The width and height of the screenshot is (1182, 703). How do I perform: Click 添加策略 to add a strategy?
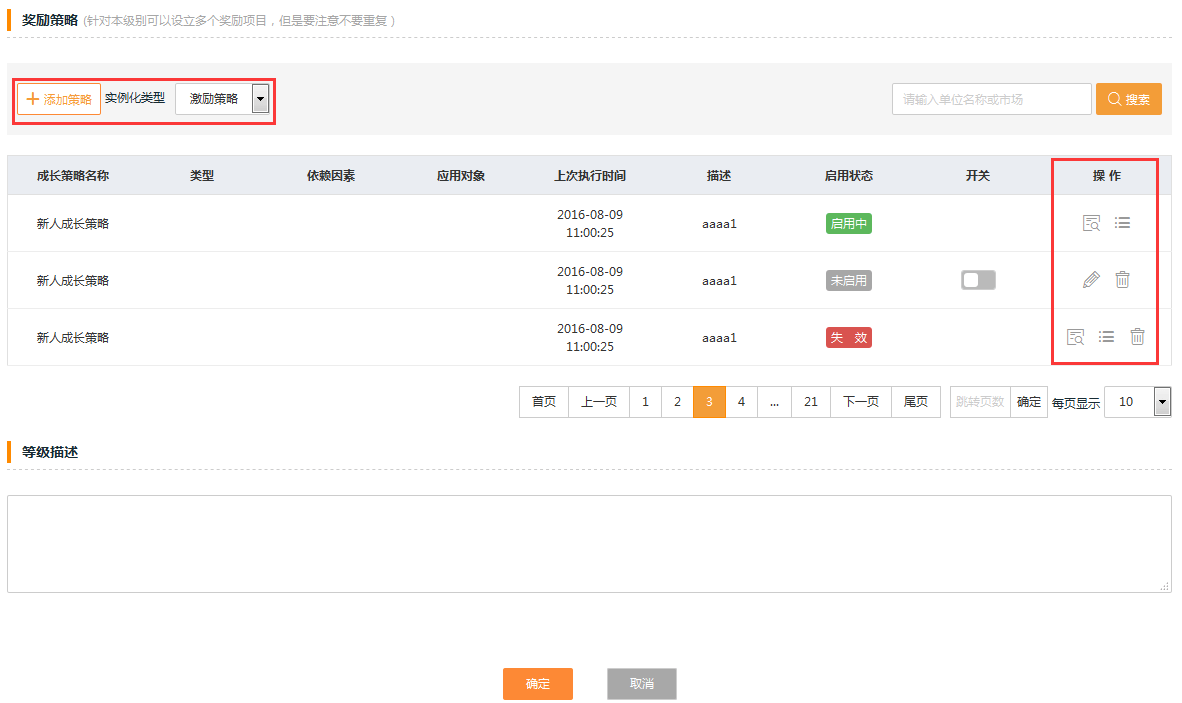click(59, 99)
